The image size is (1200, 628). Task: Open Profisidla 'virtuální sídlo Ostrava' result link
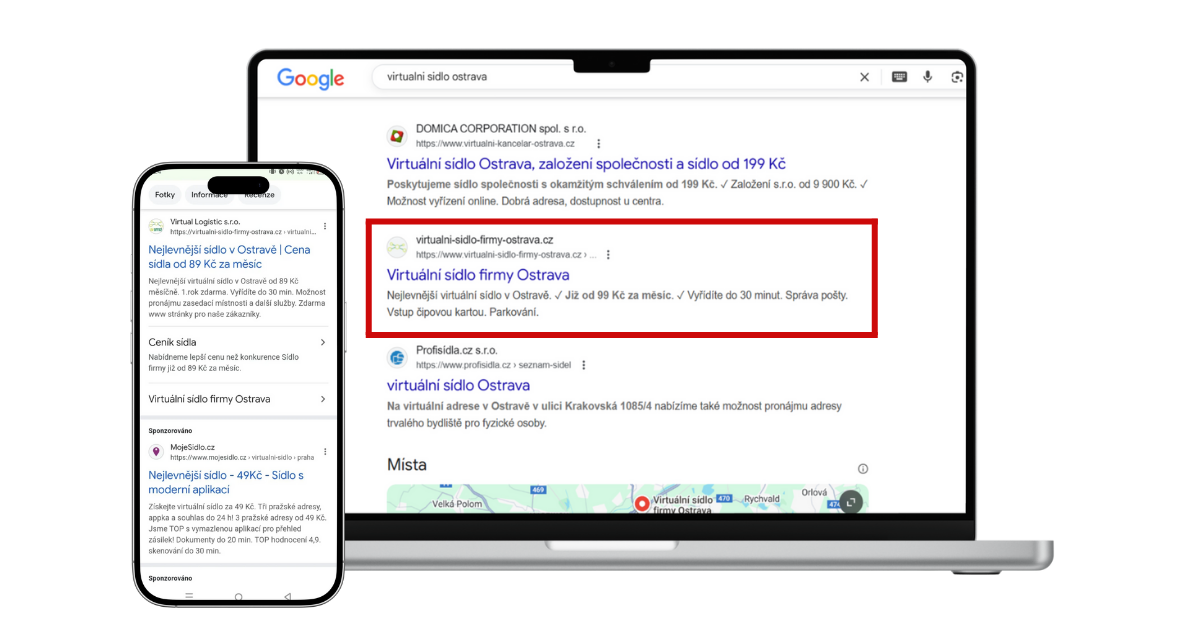click(458, 385)
